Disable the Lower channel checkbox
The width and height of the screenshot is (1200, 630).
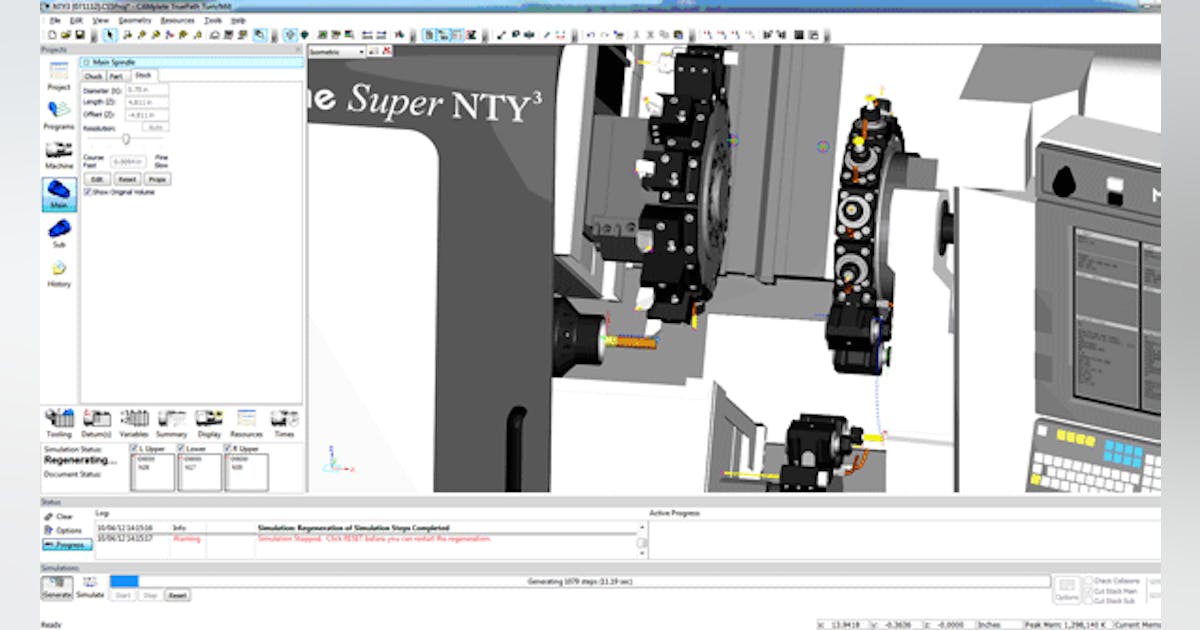pyautogui.click(x=180, y=447)
